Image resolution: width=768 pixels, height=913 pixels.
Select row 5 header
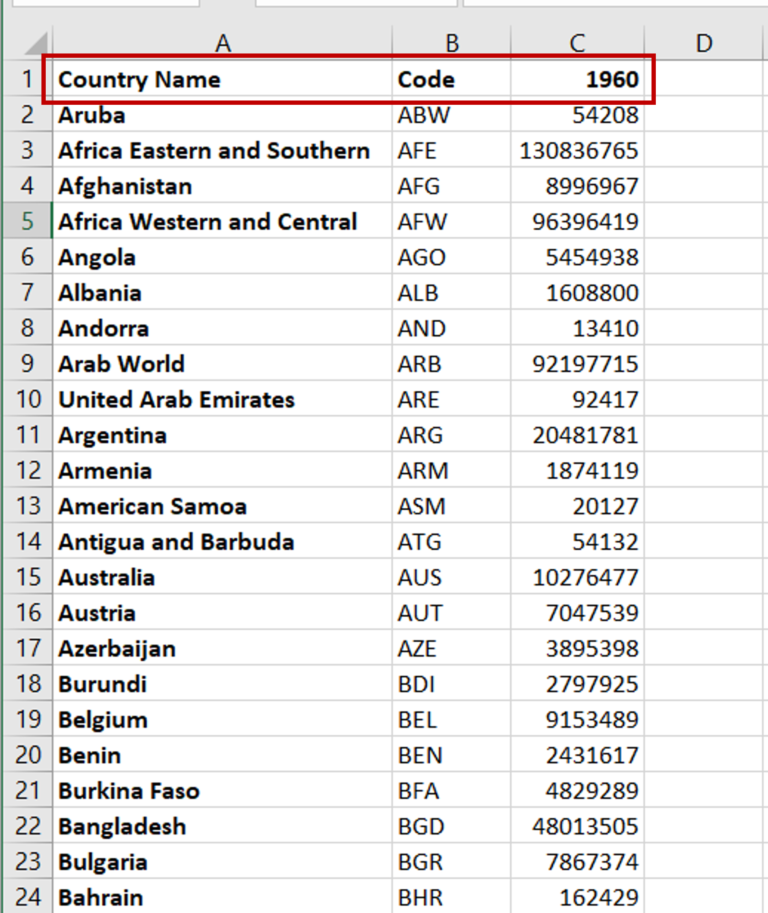pos(27,221)
